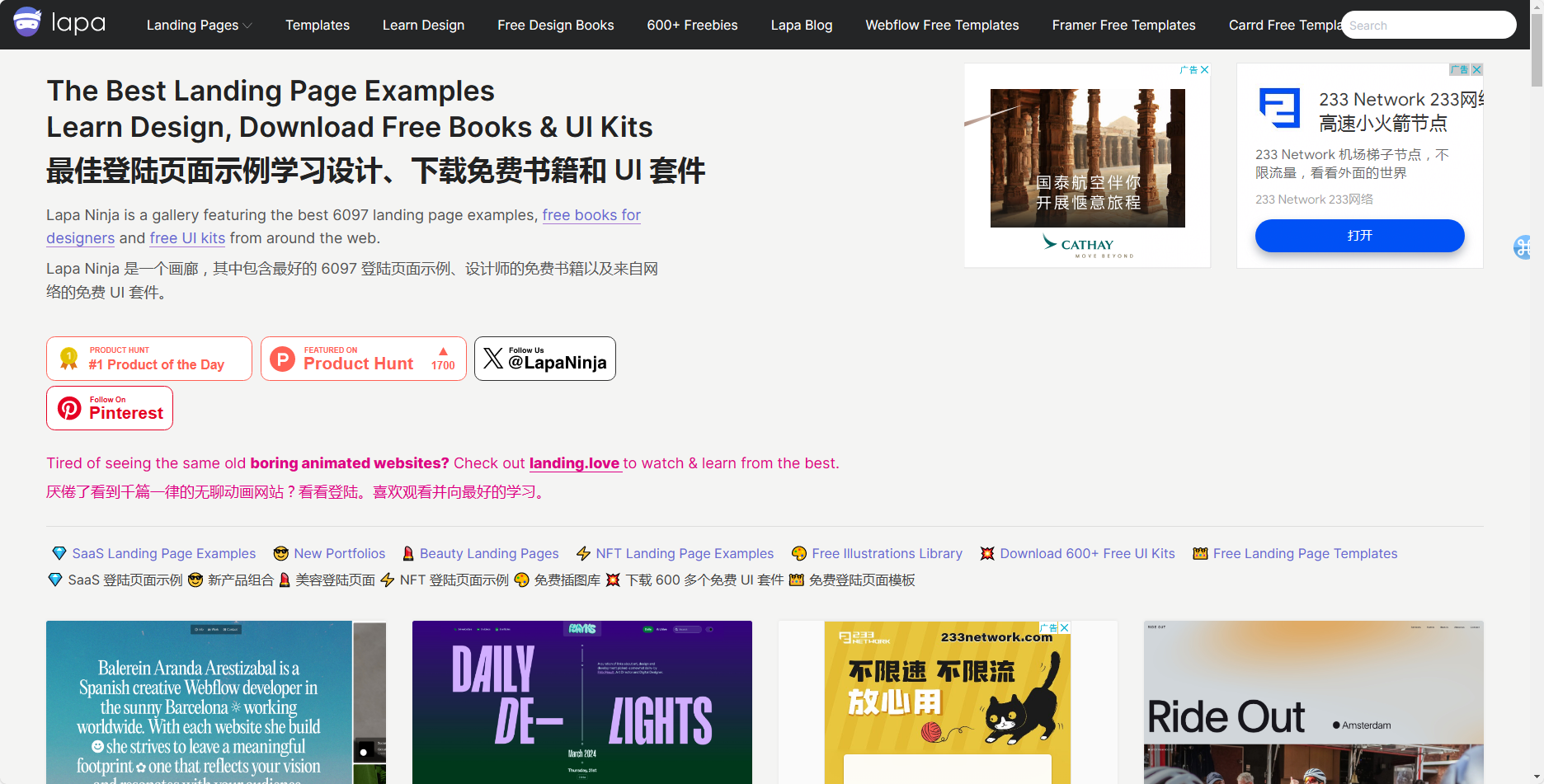Close the Cathay Pacific ad
The width and height of the screenshot is (1544, 784).
1205,70
